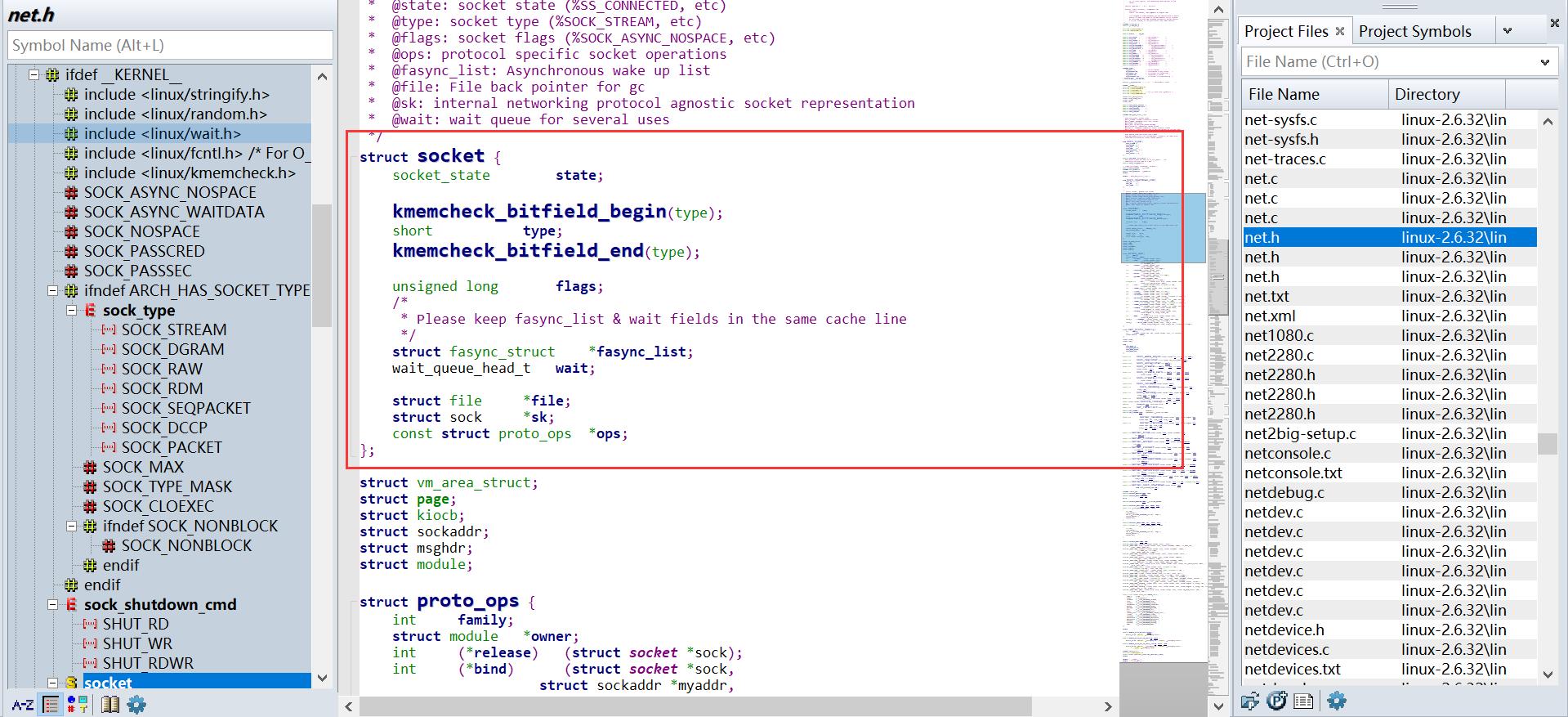Sort by the Directory column header
Image resolution: width=1568 pixels, height=717 pixels.
(x=1446, y=94)
